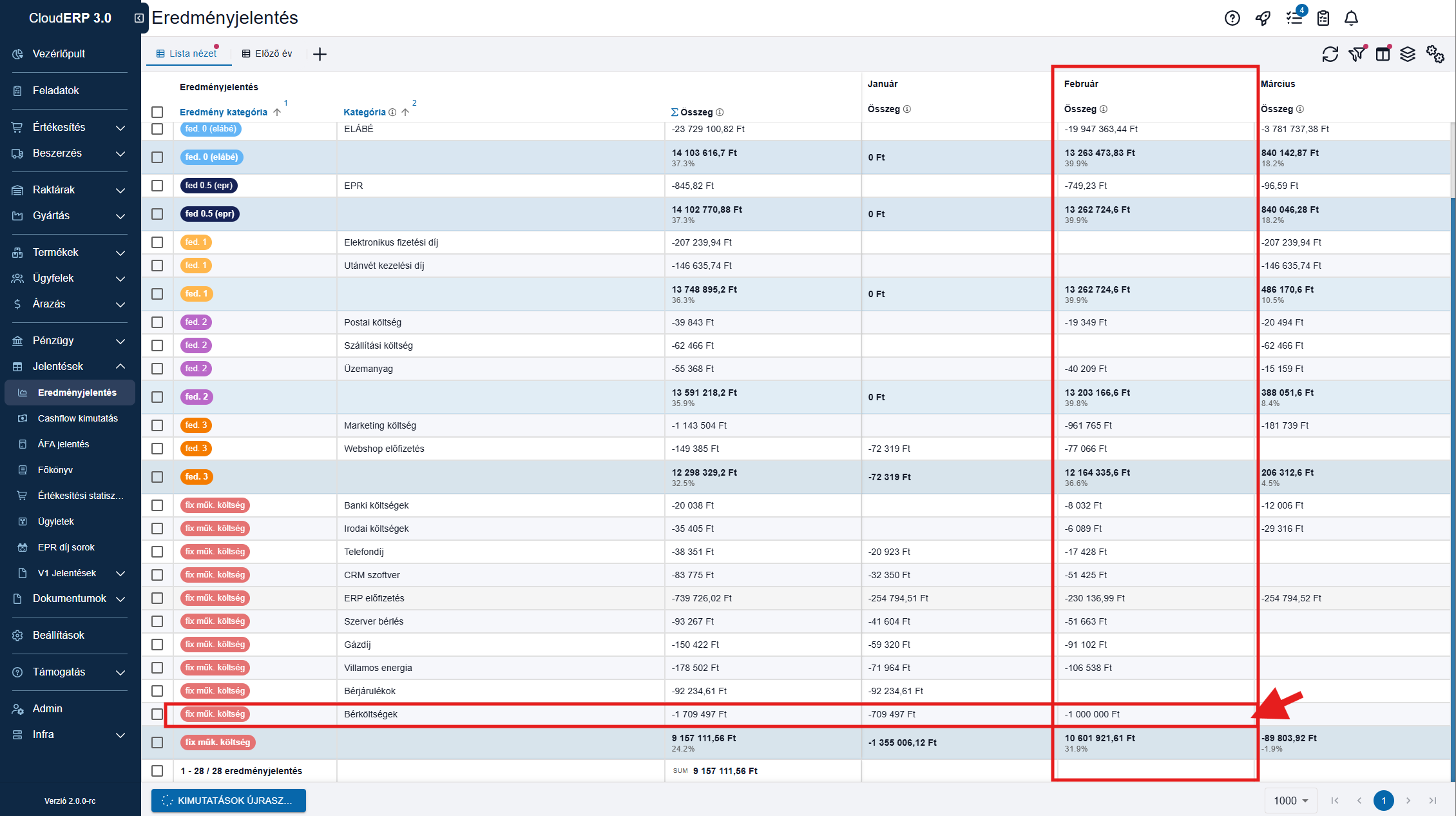Open the column settings icon
The width and height of the screenshot is (1456, 816).
tap(1383, 54)
